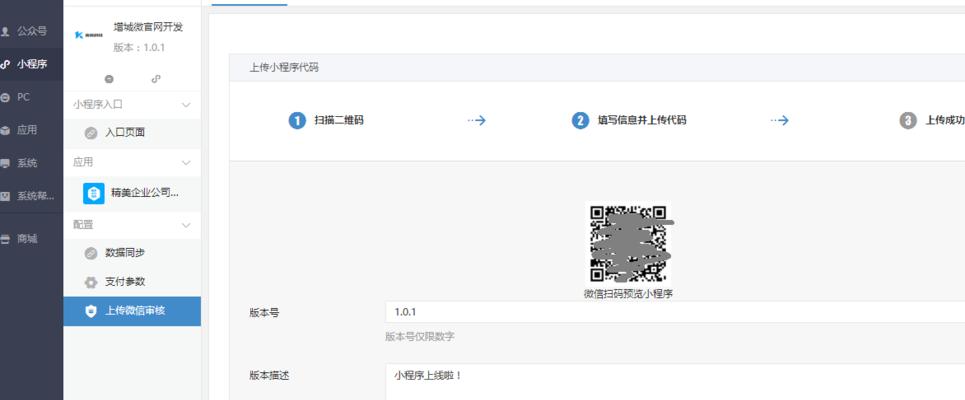Click the 版本描述 text area
The height and width of the screenshot is (400, 965).
pos(675,382)
